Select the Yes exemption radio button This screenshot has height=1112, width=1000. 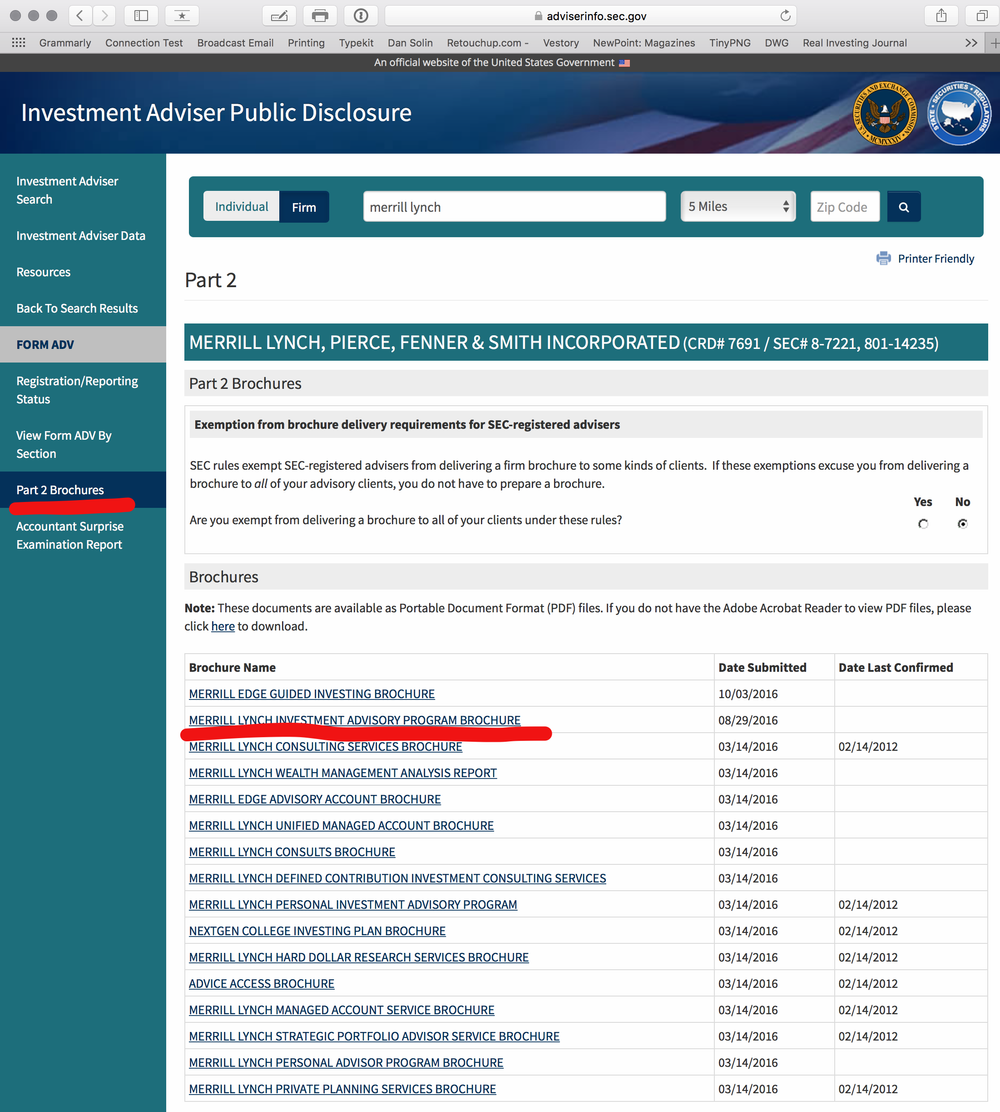click(x=923, y=524)
